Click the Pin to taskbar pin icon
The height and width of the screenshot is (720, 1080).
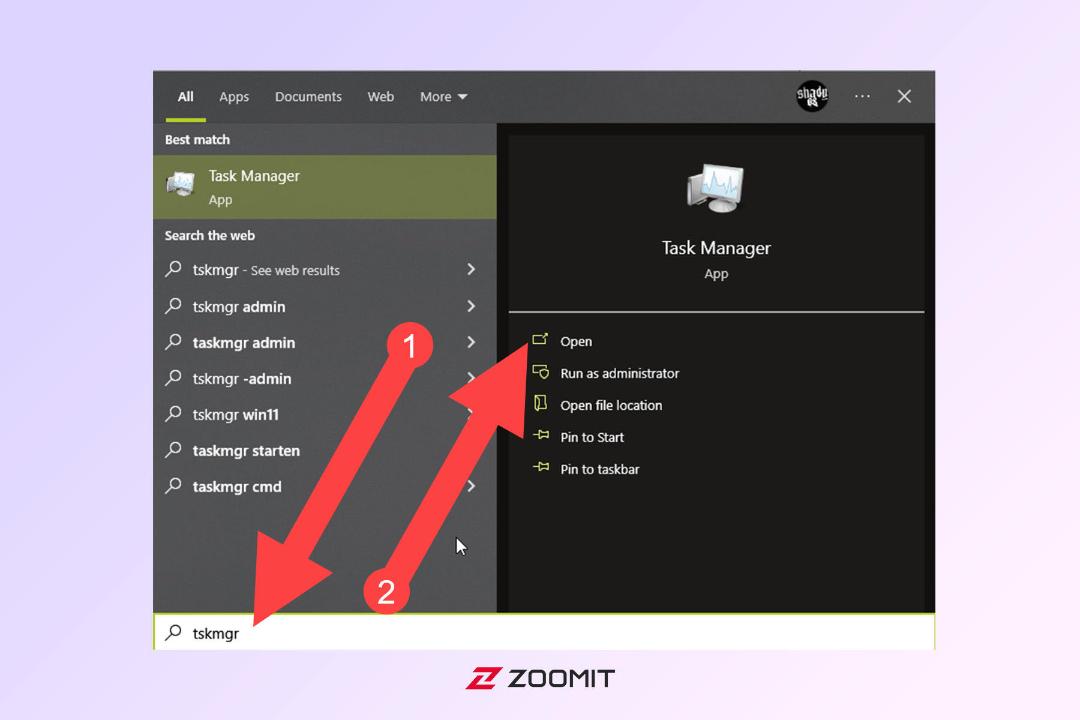coord(541,467)
